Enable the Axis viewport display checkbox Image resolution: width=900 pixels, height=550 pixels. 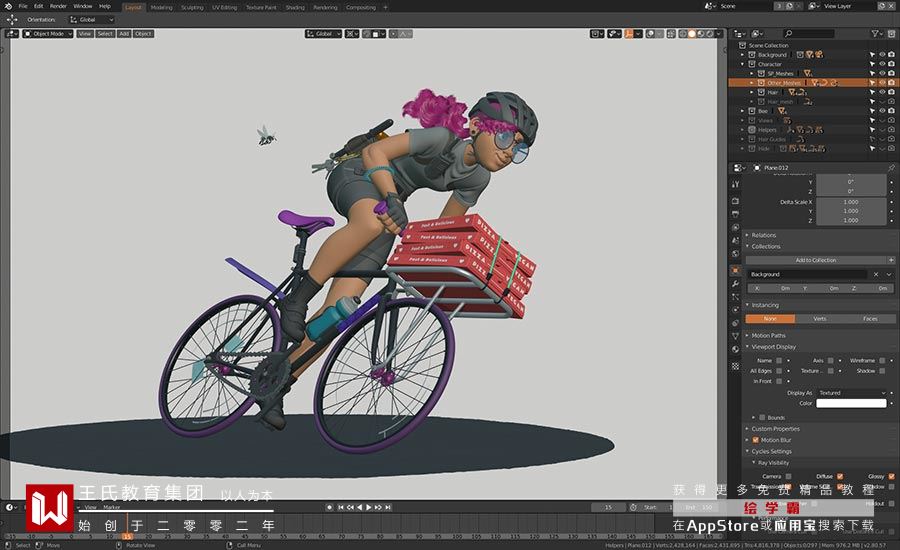point(831,361)
